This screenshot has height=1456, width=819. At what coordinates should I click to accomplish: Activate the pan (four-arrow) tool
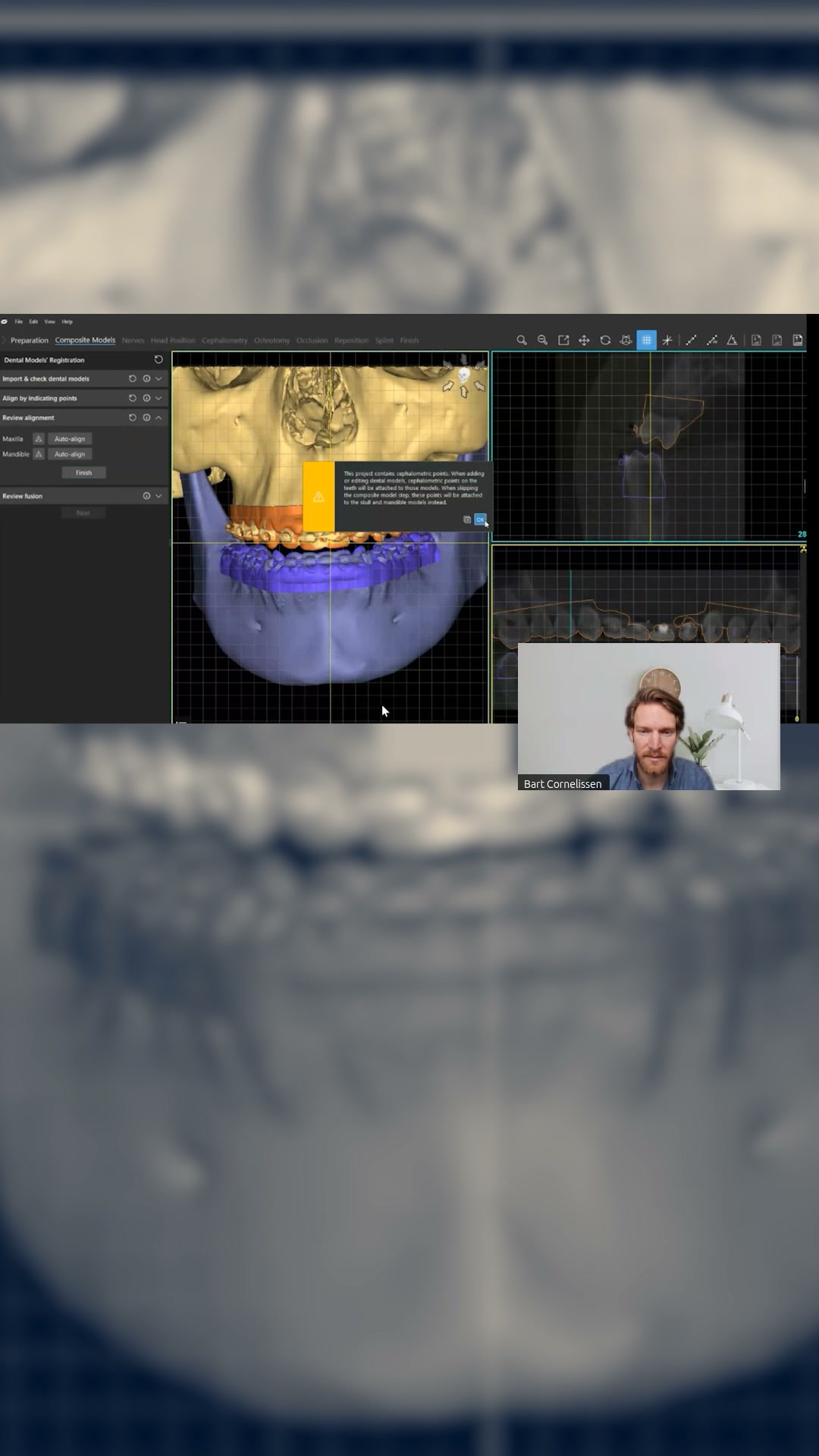[584, 340]
